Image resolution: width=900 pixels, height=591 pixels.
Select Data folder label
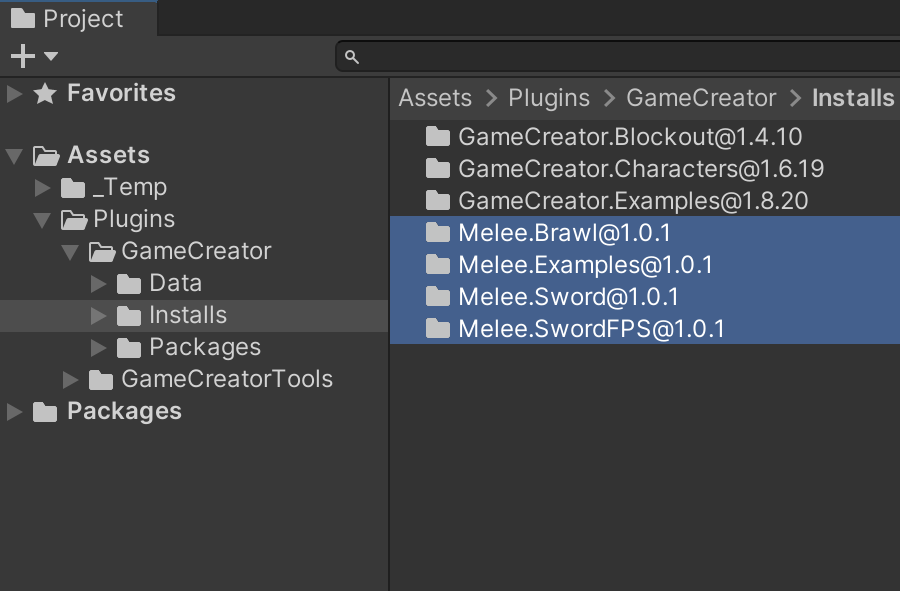[176, 283]
